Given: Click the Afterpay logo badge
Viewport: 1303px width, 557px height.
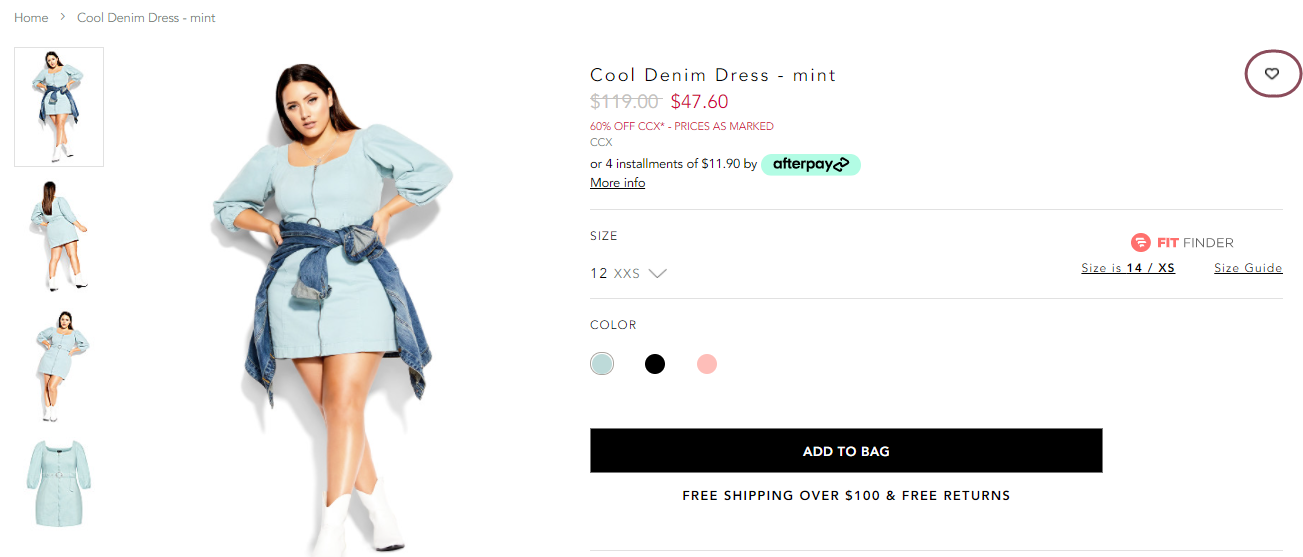Looking at the screenshot, I should [810, 164].
